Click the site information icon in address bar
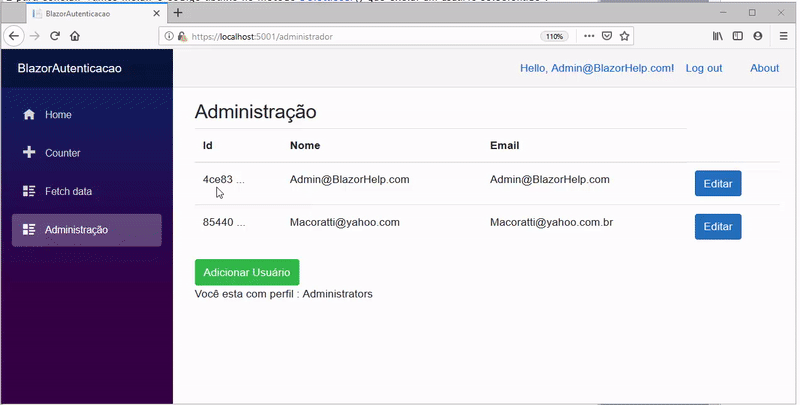The height and width of the screenshot is (405, 800). (x=168, y=37)
